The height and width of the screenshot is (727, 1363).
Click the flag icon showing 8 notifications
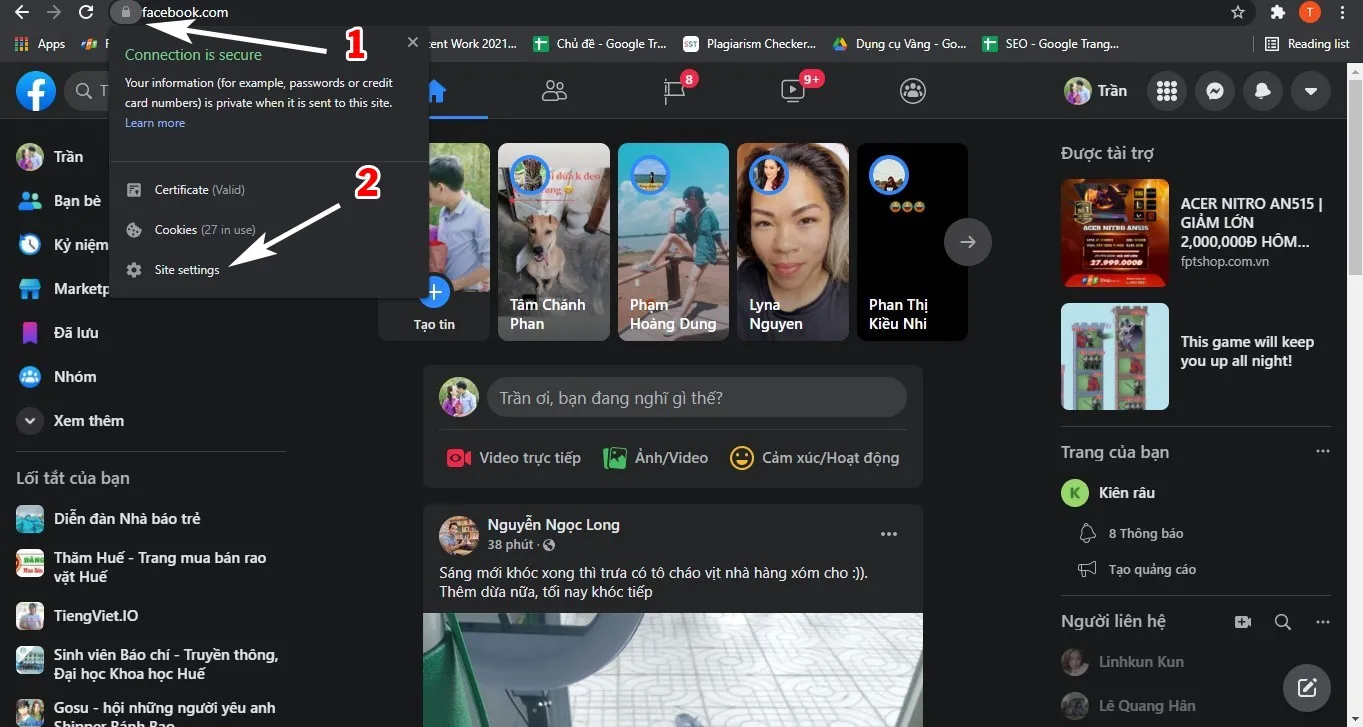pyautogui.click(x=674, y=91)
